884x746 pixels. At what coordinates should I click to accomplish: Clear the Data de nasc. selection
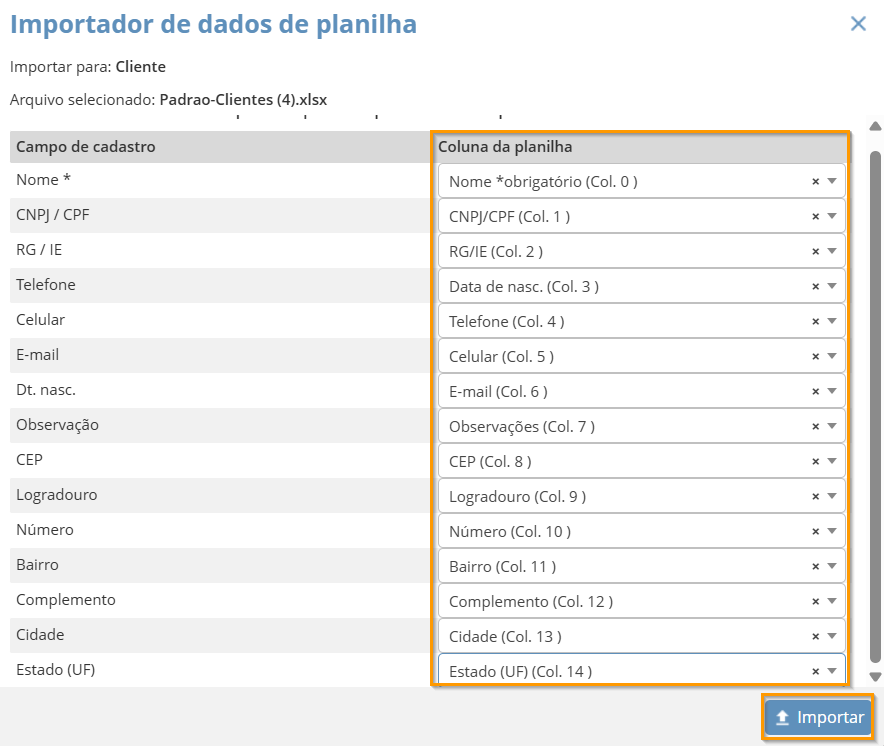tap(815, 287)
